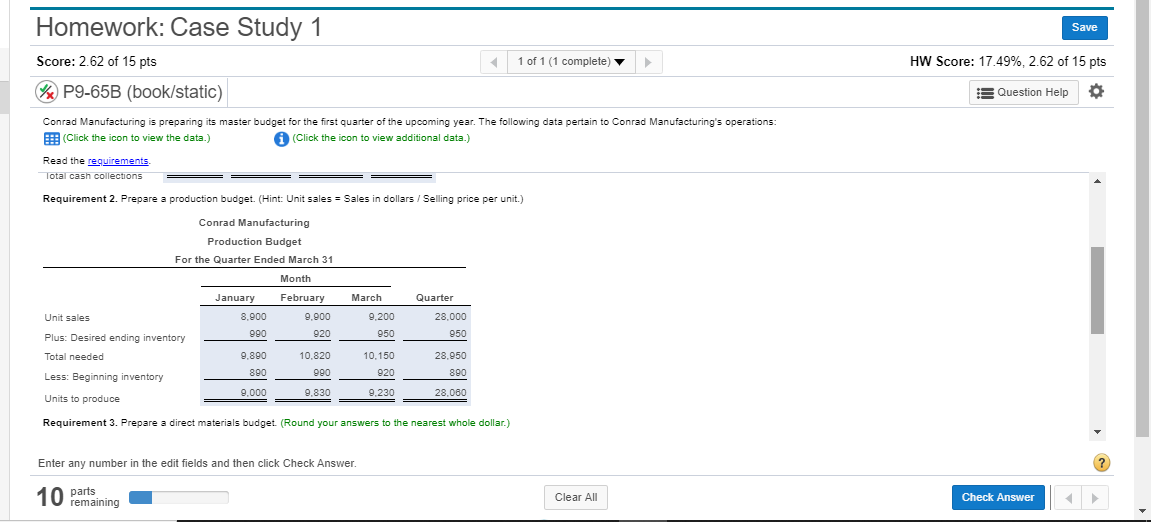Click Check Answer button
This screenshot has height=522, width=1151.
(998, 497)
